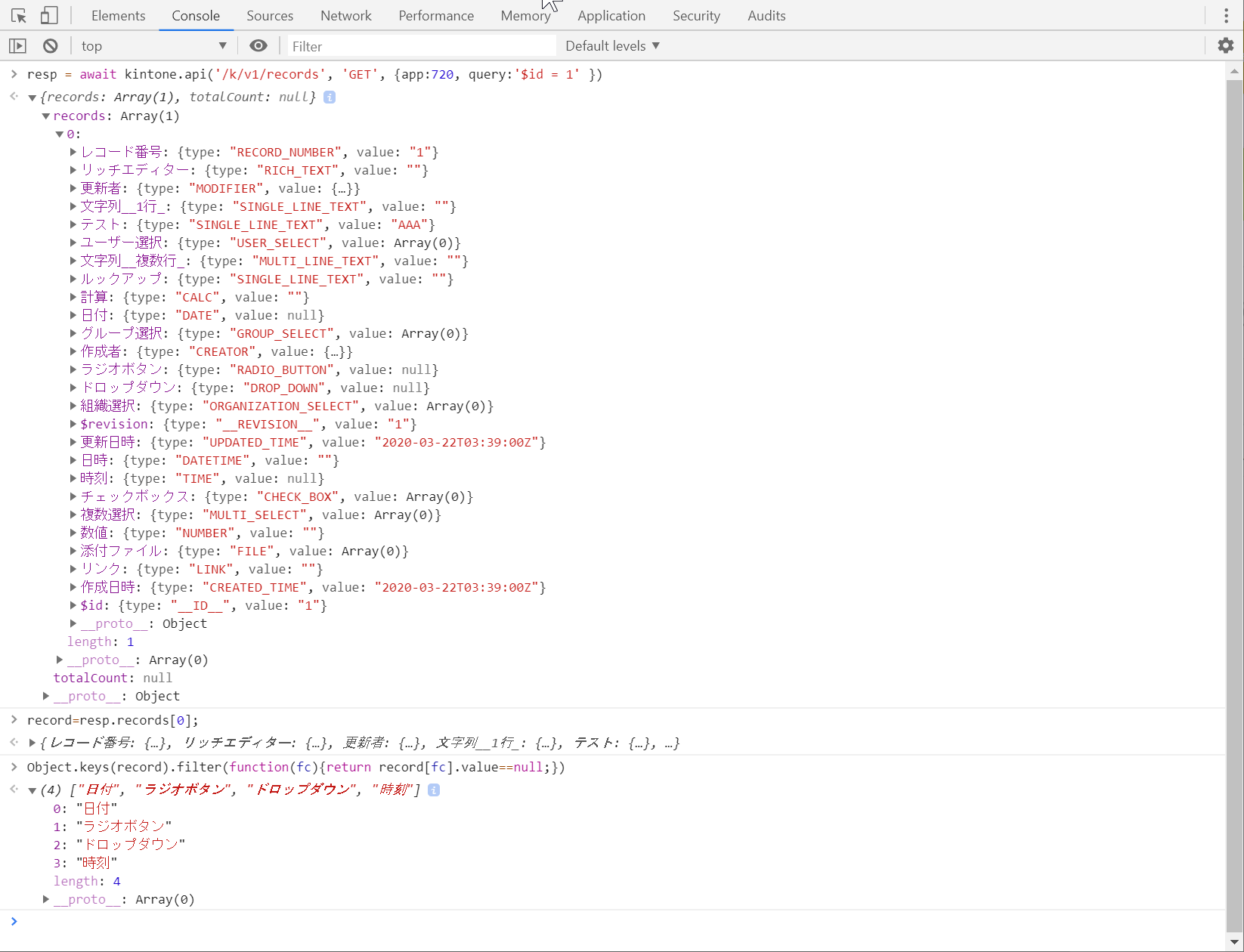Click the length: 4 property line
The width and height of the screenshot is (1244, 952).
pos(87,881)
